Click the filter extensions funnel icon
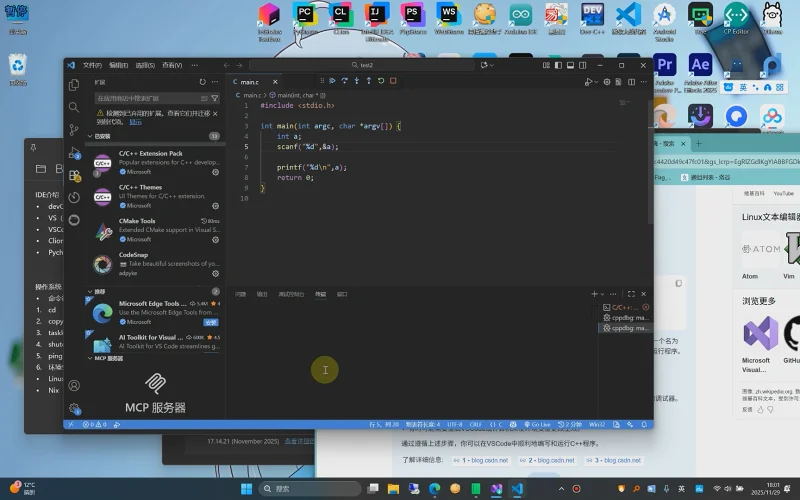Image resolution: width=800 pixels, height=500 pixels. (x=215, y=98)
